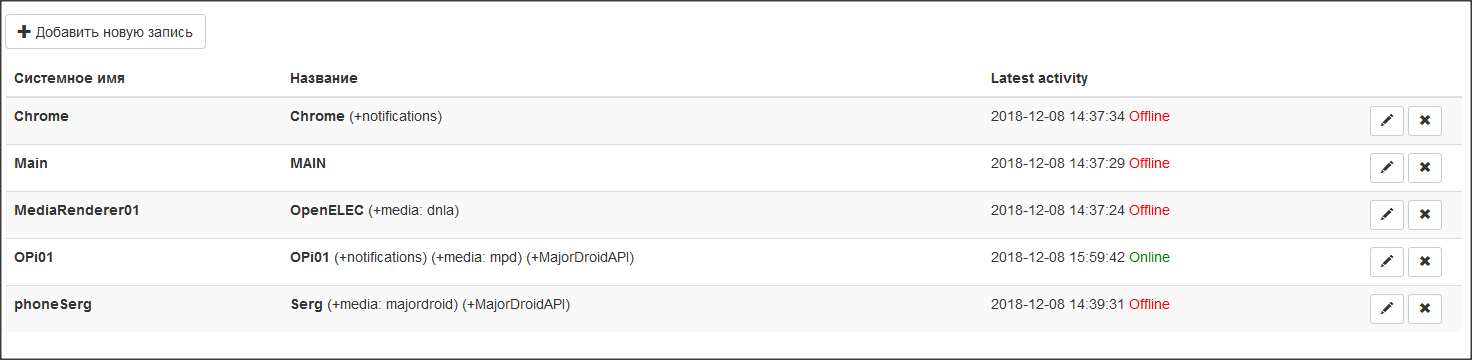The height and width of the screenshot is (360, 1472).
Task: Open the Chrome name link in Название column
Action: click(x=317, y=116)
